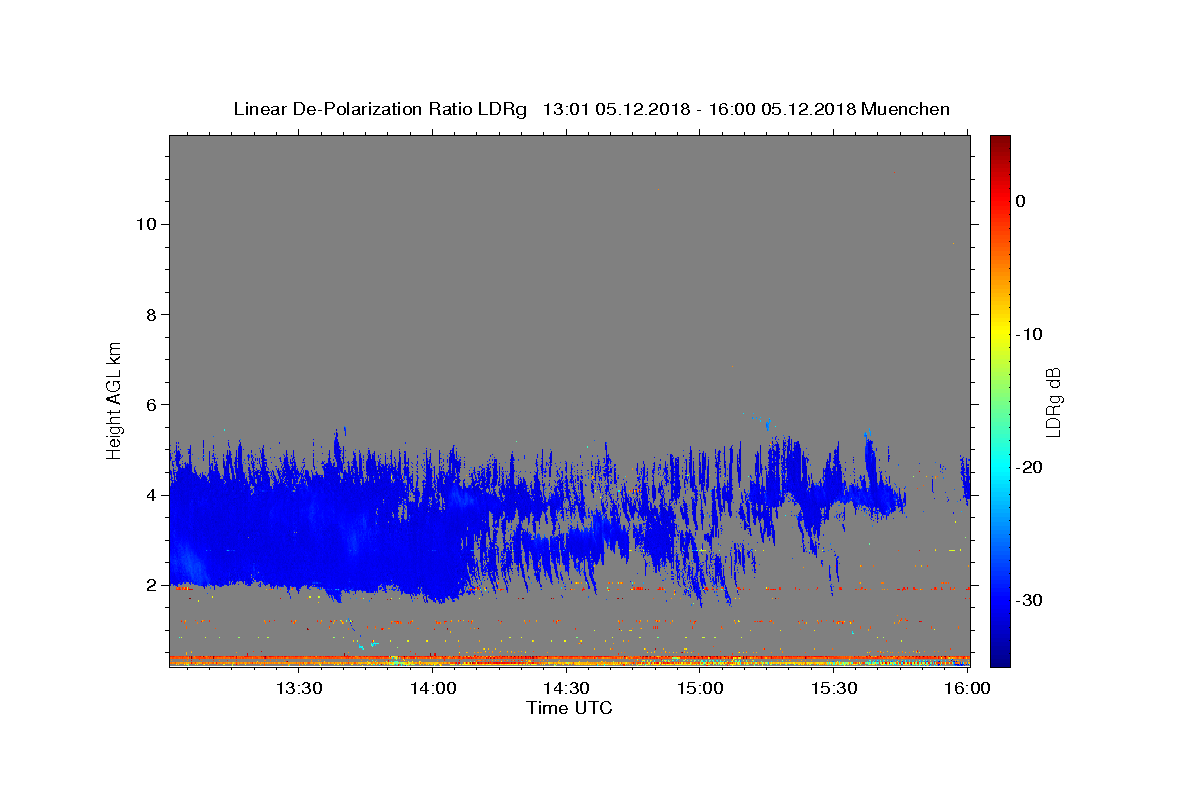
Task: Click the 15:00 time tick label
Action: 700,689
